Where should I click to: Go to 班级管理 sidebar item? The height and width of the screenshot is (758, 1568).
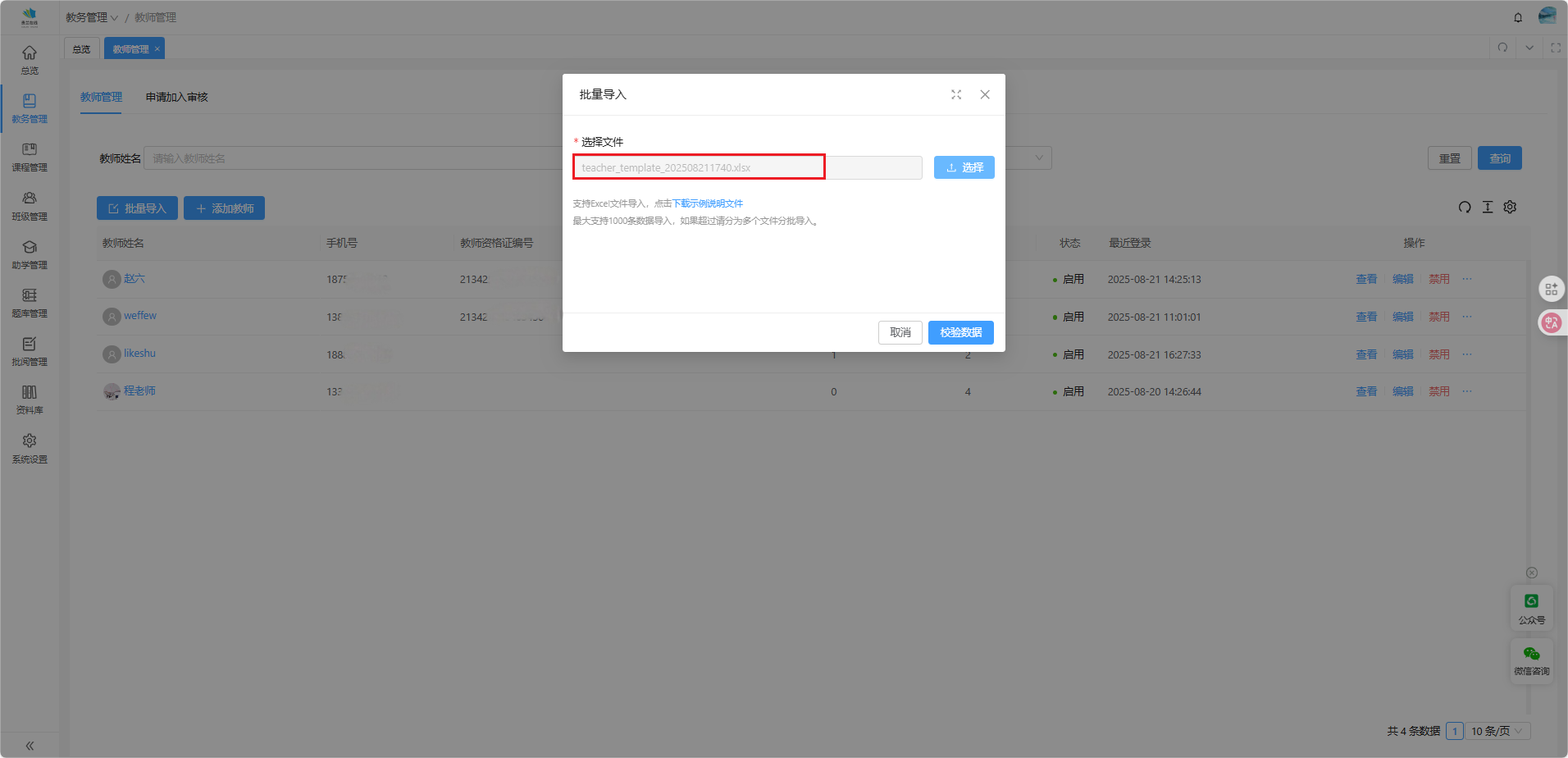coord(30,205)
